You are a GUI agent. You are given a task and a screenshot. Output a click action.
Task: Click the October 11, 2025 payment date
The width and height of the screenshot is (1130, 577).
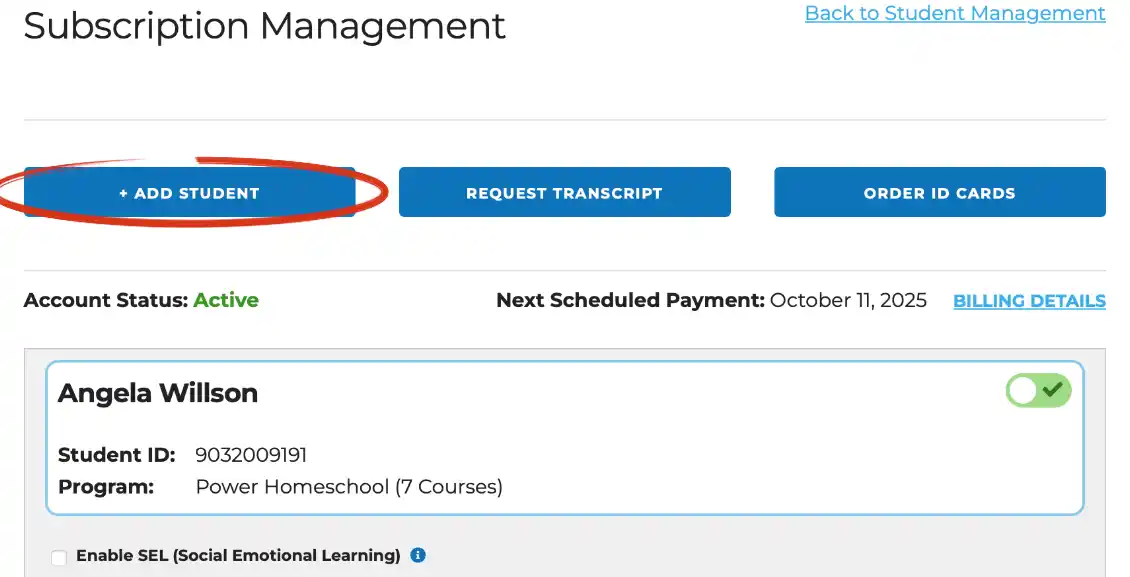(848, 300)
